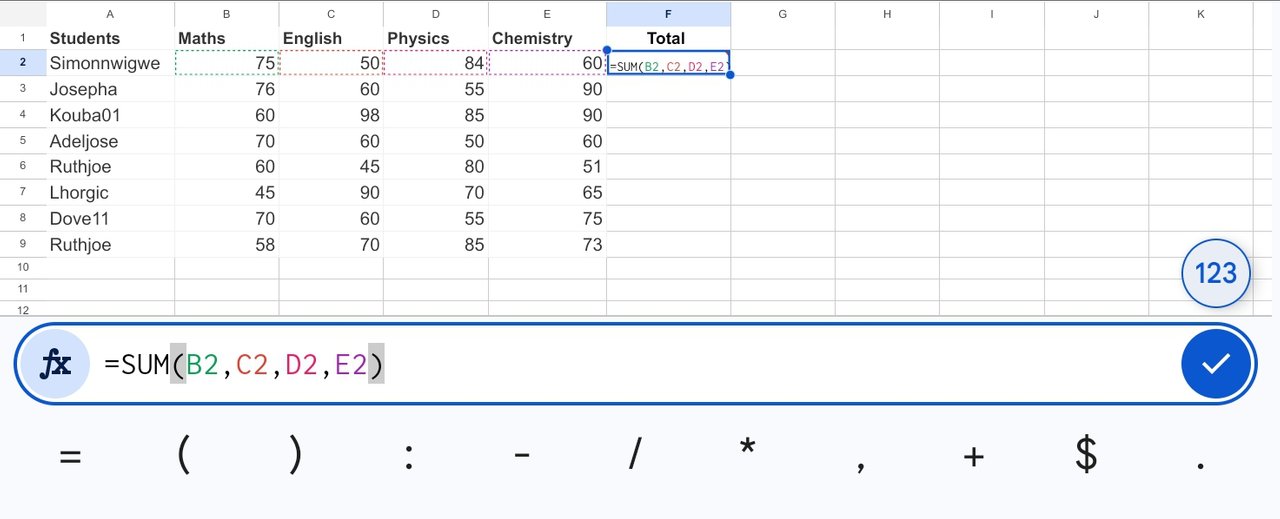The image size is (1280, 519).
Task: Select the Chemistry score 73 cell
Action: click(x=545, y=245)
